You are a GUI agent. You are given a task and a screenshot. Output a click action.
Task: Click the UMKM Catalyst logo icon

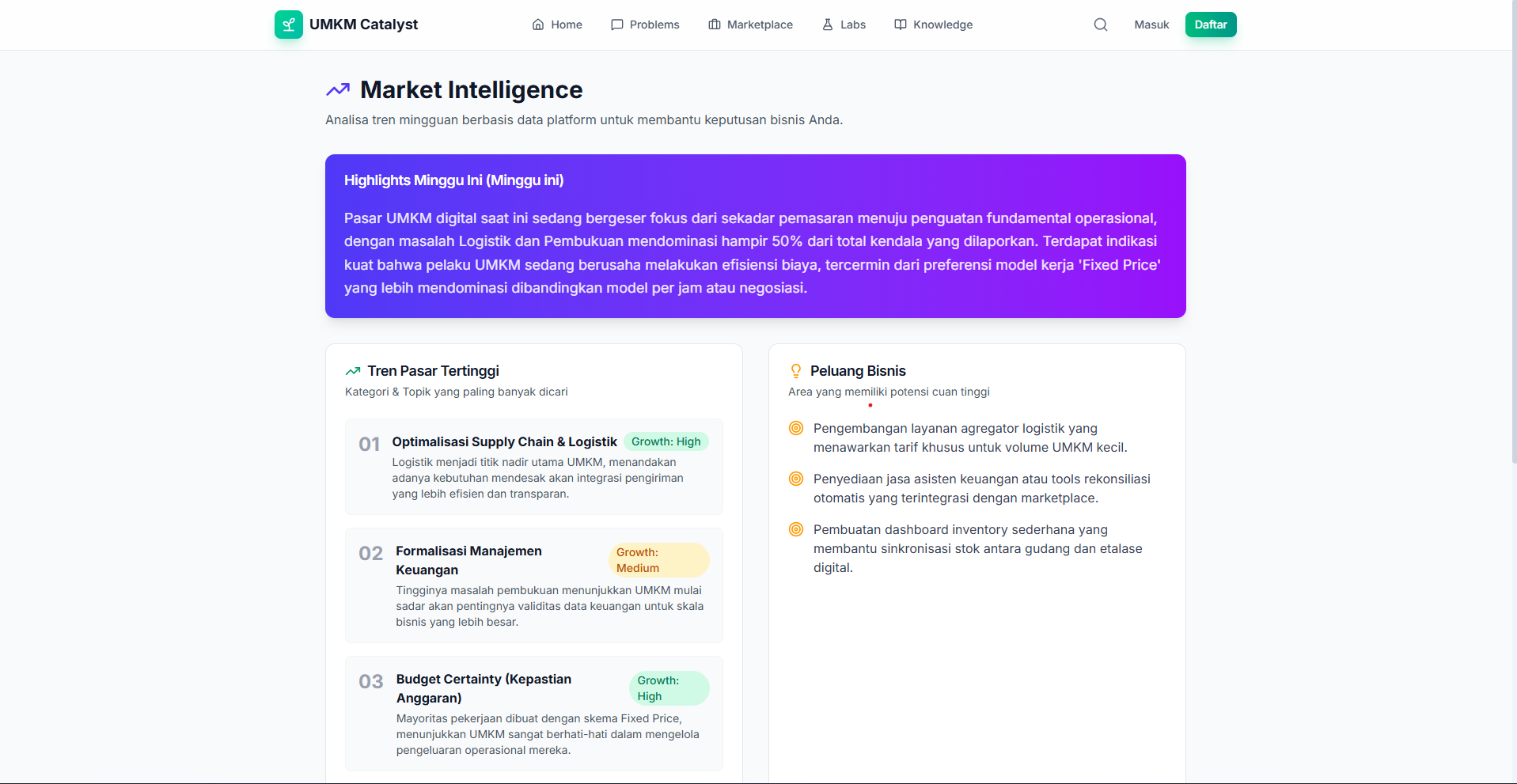point(288,25)
